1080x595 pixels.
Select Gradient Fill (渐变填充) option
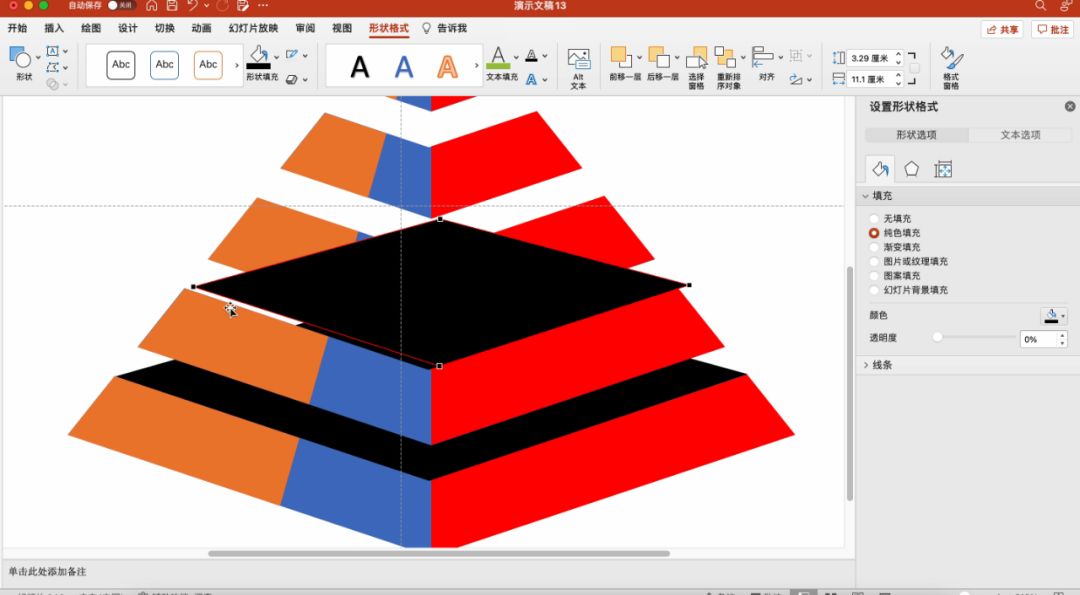pos(874,247)
